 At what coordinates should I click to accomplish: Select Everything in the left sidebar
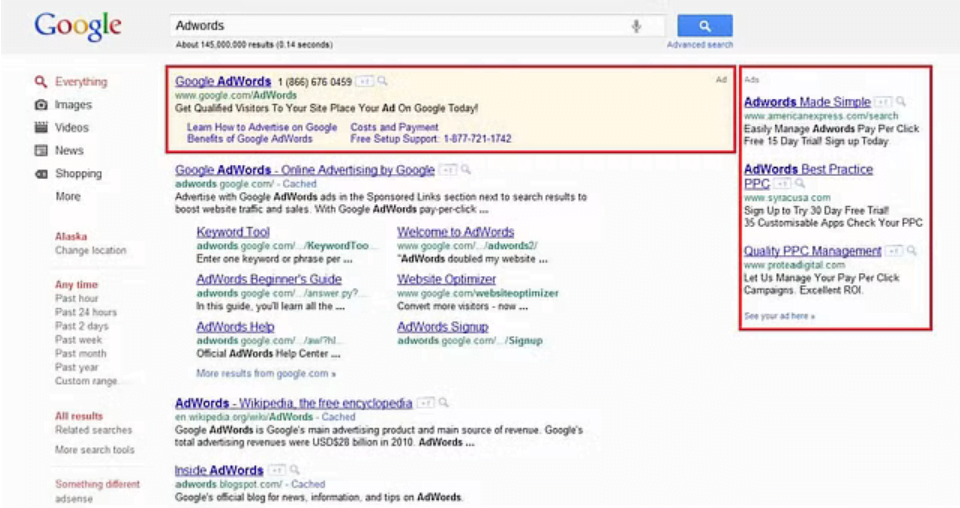point(80,82)
